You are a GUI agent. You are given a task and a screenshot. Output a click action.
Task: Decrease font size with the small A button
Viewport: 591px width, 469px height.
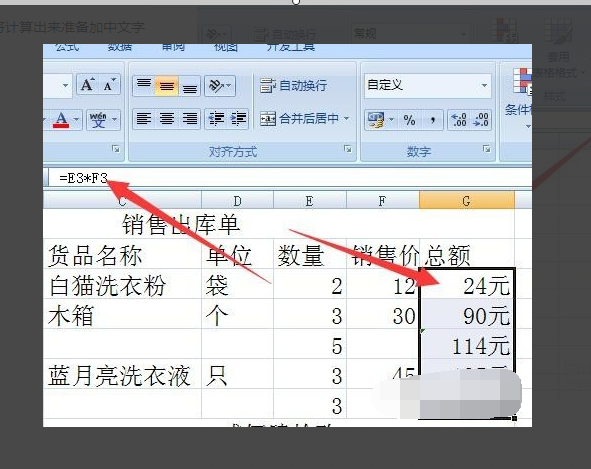(109, 85)
